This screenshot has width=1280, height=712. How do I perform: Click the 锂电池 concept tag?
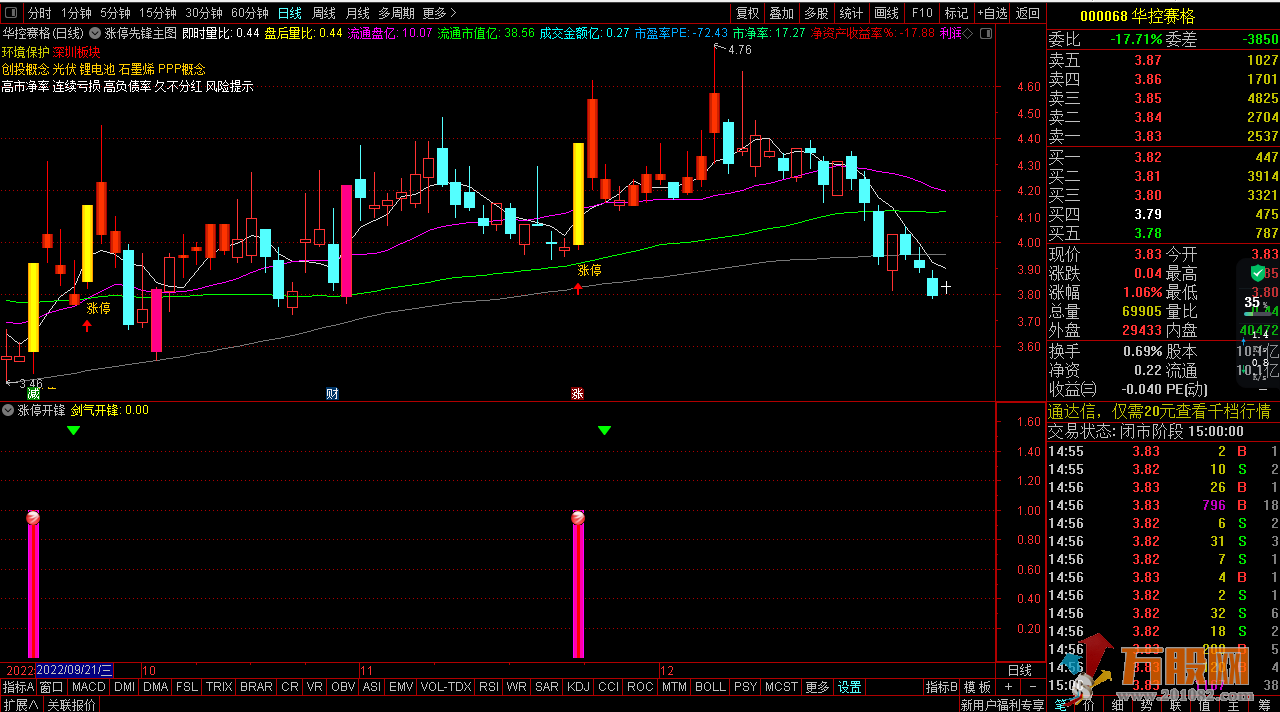[97, 69]
